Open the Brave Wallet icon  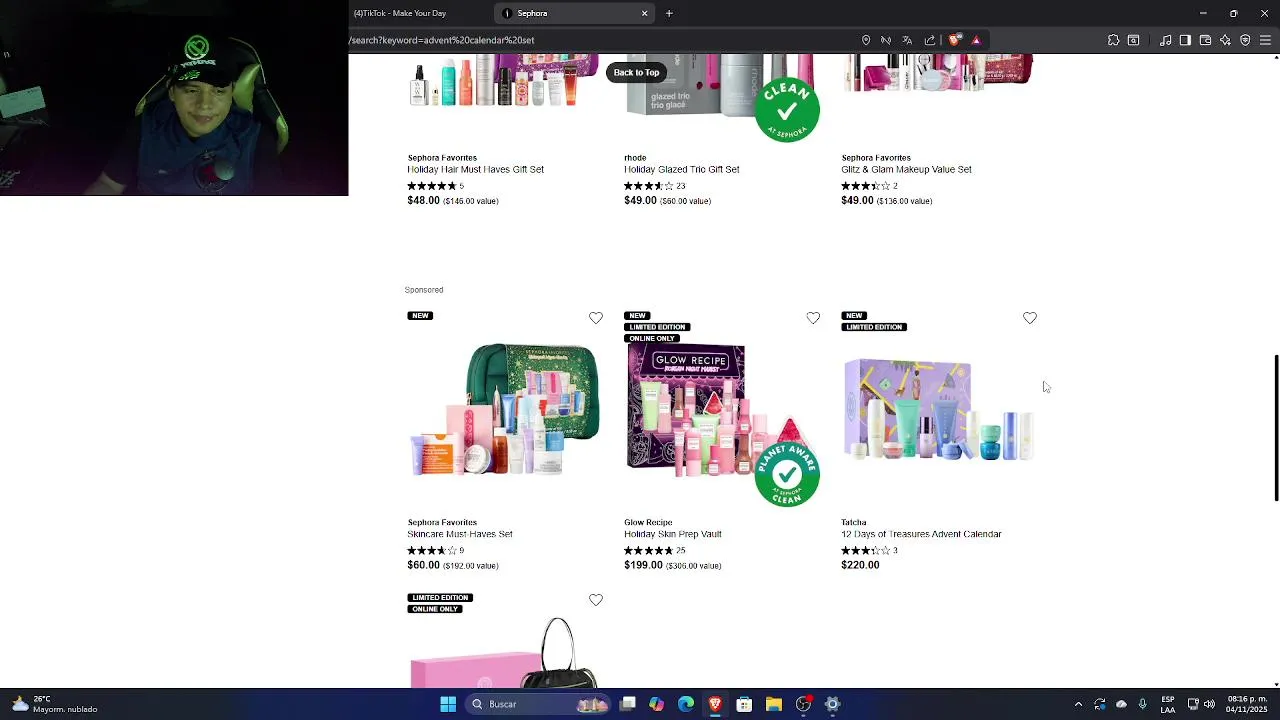(x=1205, y=40)
